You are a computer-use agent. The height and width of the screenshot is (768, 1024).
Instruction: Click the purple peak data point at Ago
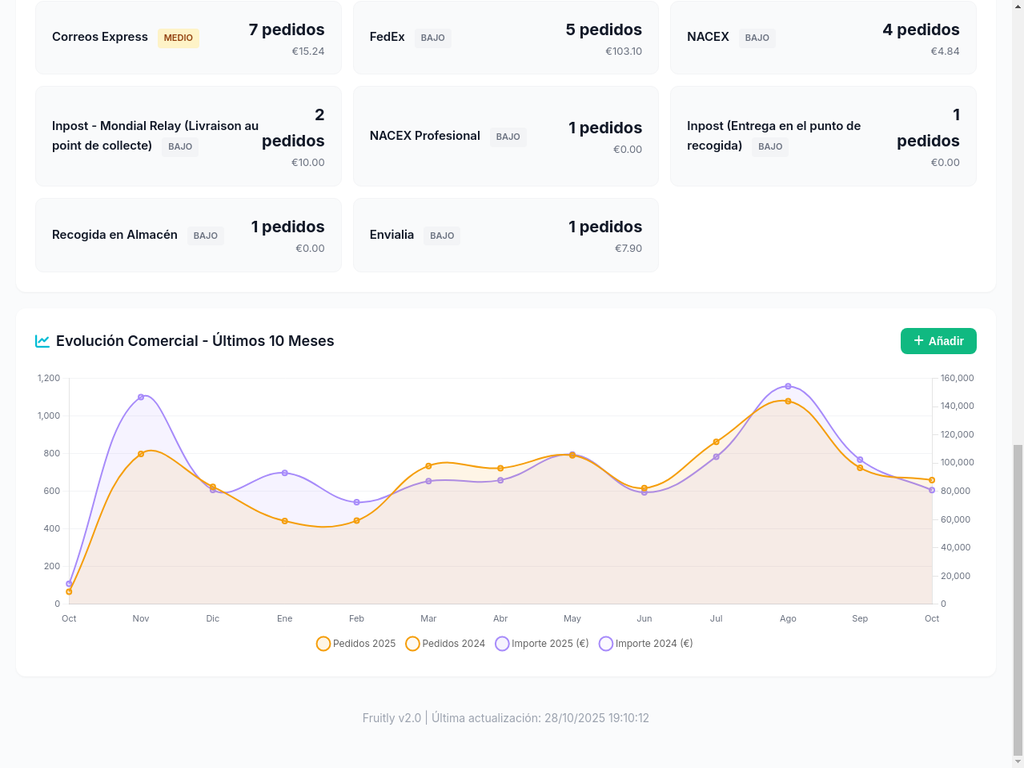click(x=788, y=386)
